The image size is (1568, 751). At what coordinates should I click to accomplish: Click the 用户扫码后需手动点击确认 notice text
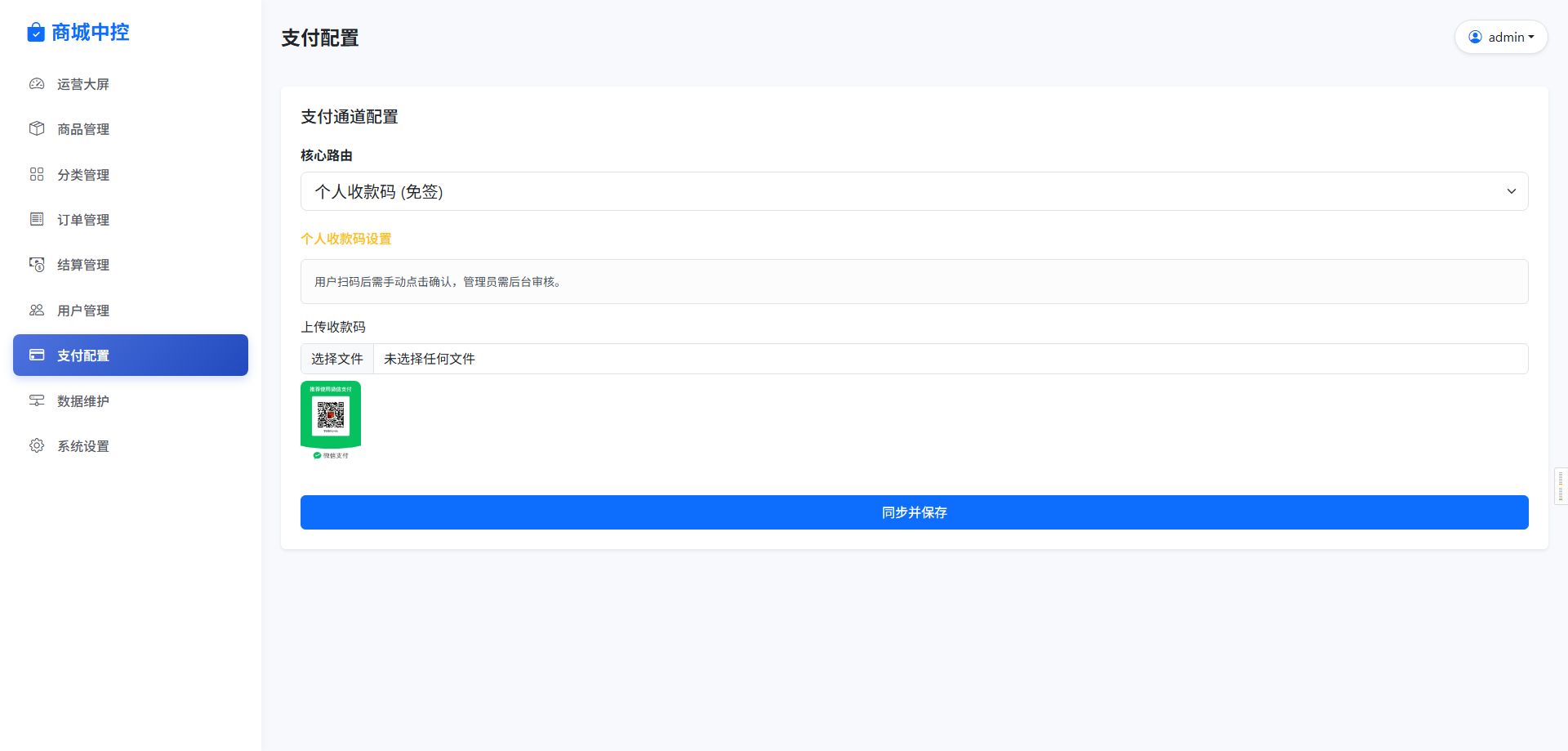[x=438, y=282]
